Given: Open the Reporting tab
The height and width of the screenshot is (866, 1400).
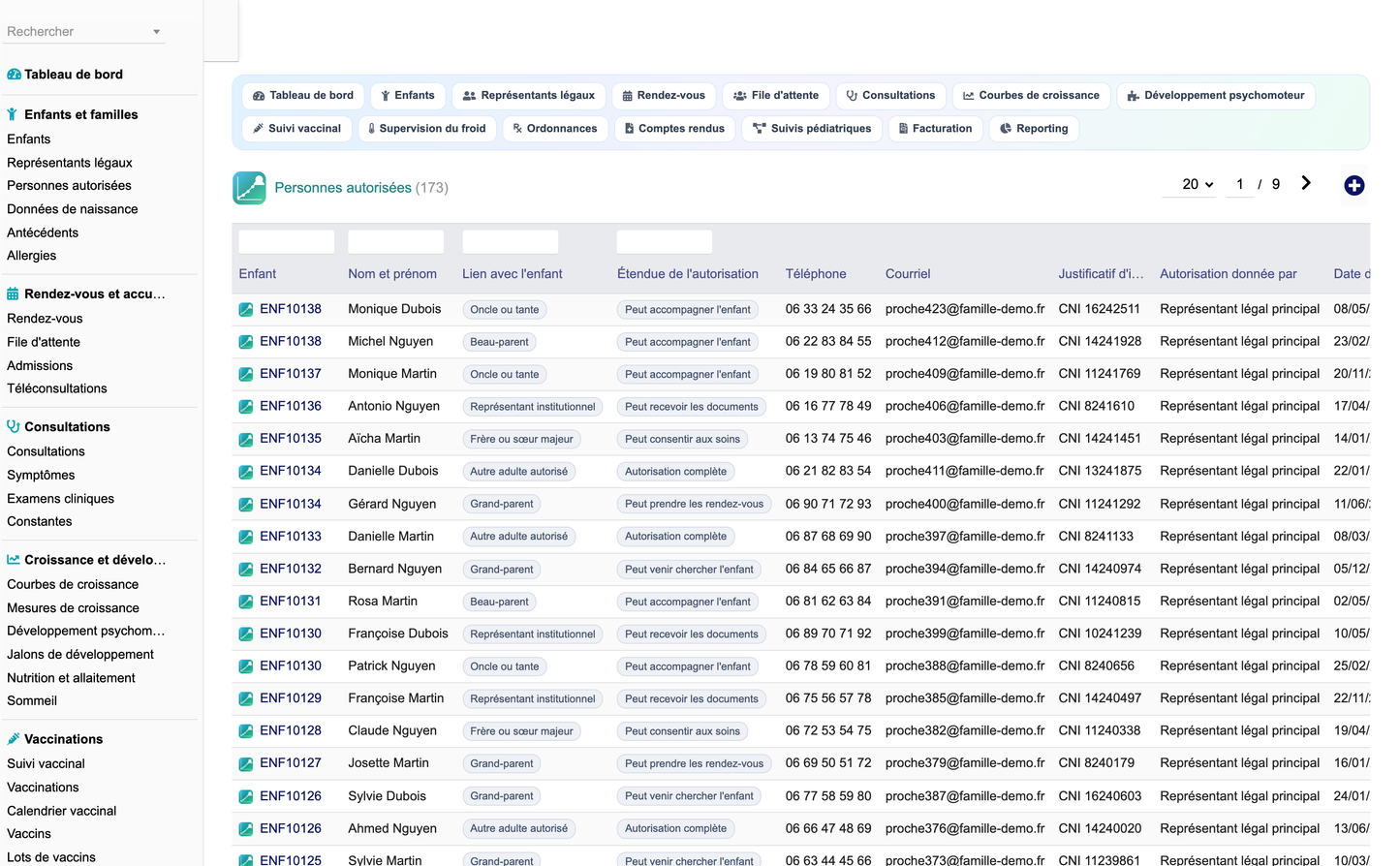Looking at the screenshot, I should click(1034, 129).
